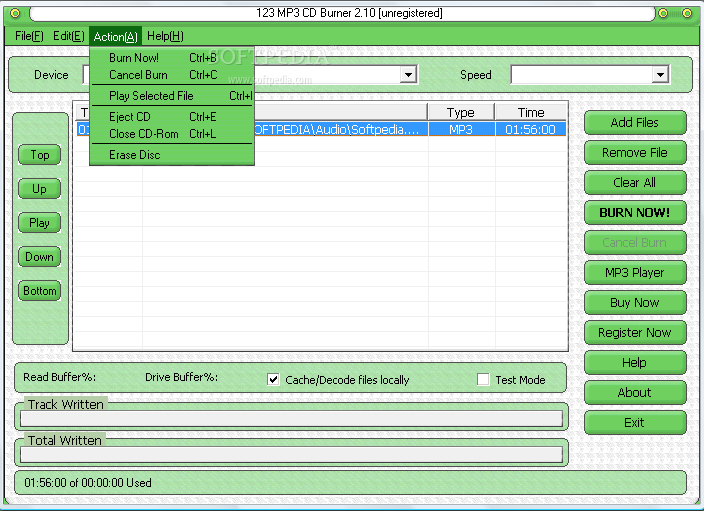Screen dimensions: 704x511
Task: Click the Play button in left panel
Action: point(40,223)
